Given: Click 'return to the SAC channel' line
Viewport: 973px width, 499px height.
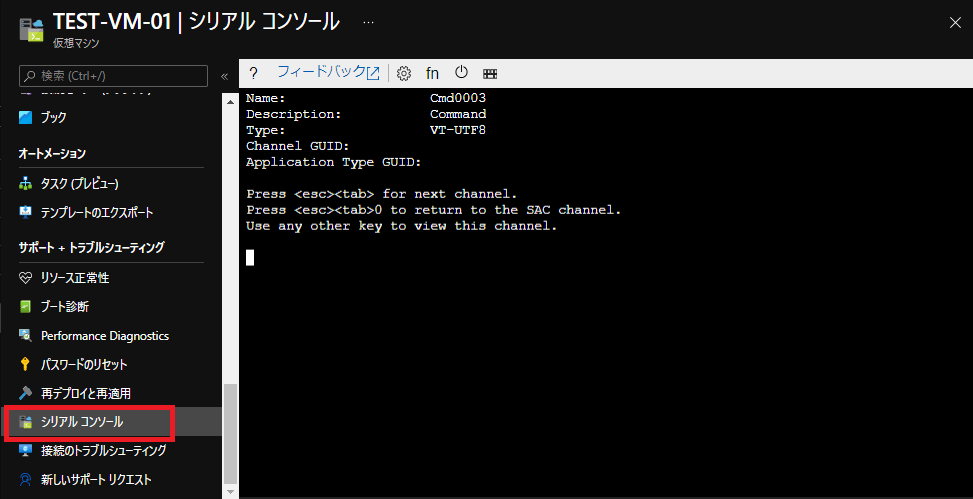Looking at the screenshot, I should 434,210.
